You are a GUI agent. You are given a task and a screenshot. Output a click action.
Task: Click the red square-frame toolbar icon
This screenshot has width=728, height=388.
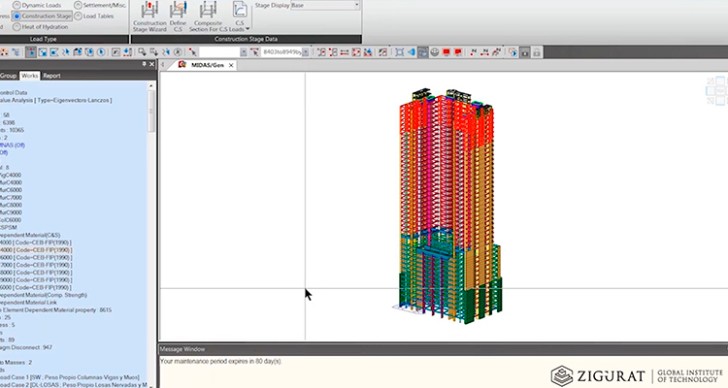pos(356,52)
